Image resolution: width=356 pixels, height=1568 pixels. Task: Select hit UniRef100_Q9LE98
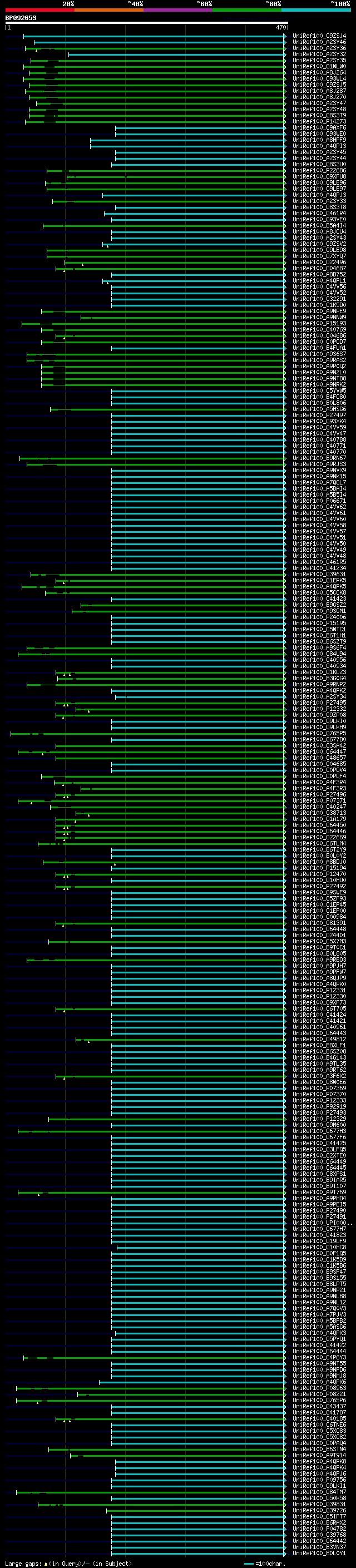click(x=319, y=250)
